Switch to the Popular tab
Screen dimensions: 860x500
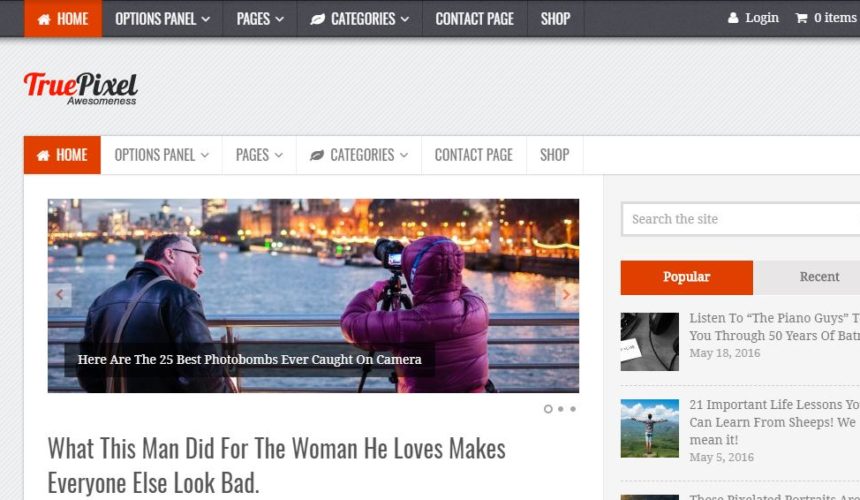pos(687,277)
